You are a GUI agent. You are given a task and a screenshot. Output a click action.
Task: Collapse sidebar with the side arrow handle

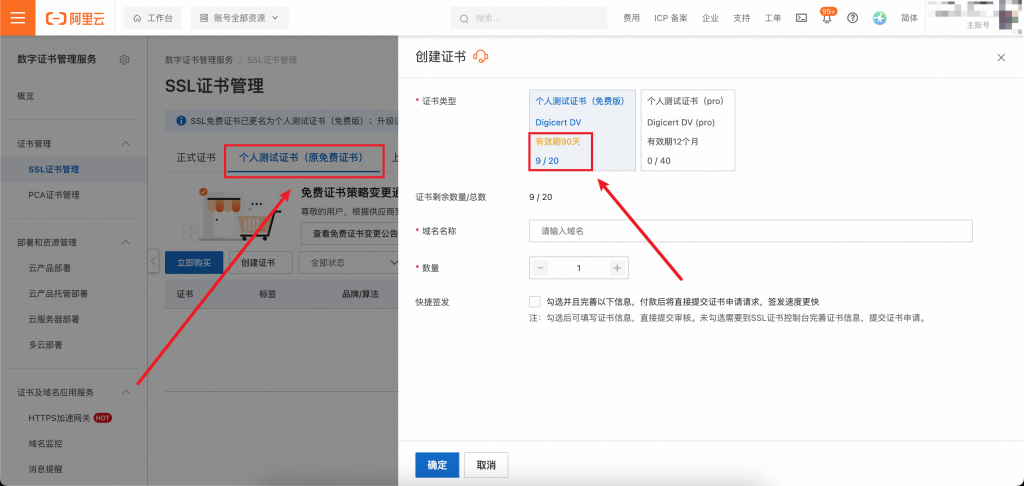tap(153, 262)
